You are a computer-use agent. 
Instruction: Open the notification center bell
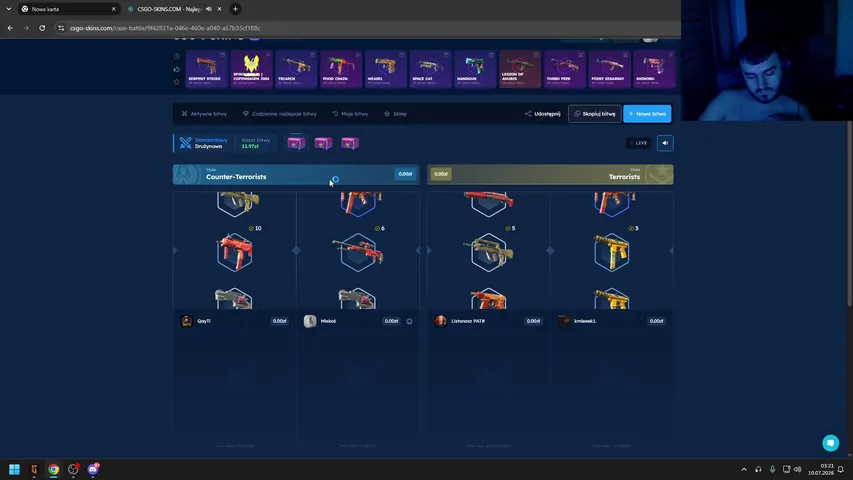(x=840, y=469)
